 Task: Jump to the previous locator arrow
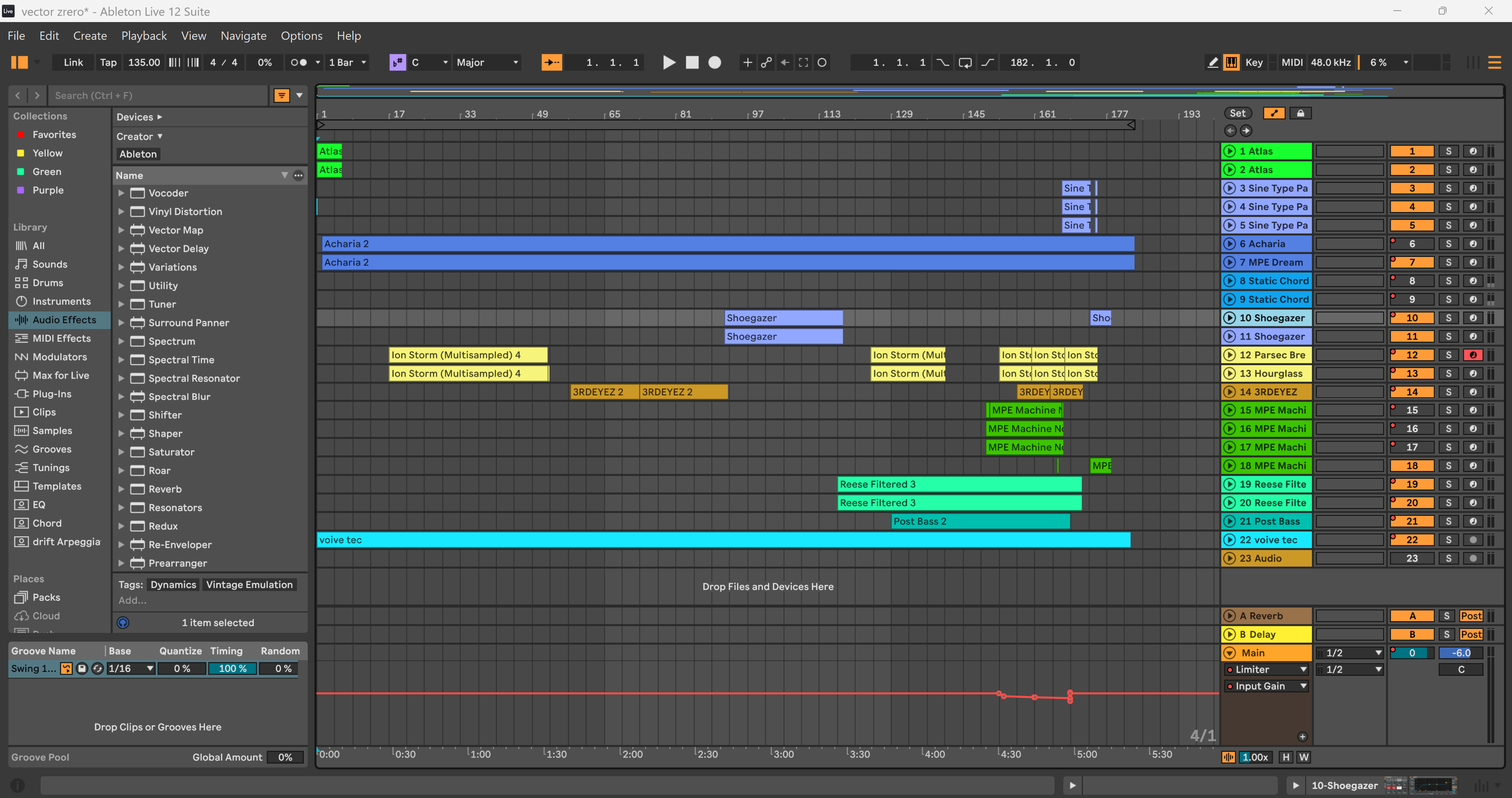pyautogui.click(x=1230, y=130)
